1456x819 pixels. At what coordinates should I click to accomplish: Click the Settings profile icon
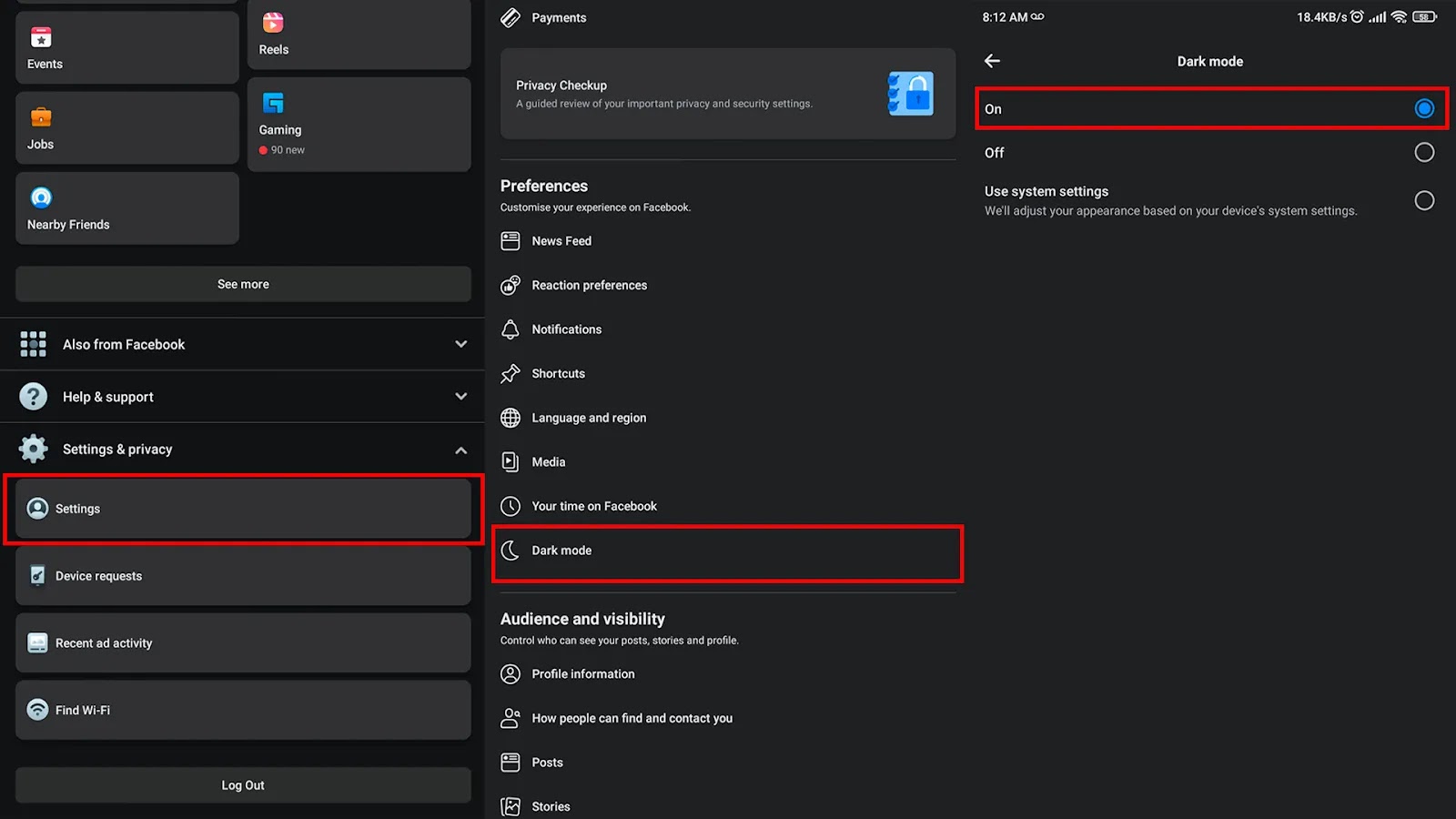pos(37,508)
